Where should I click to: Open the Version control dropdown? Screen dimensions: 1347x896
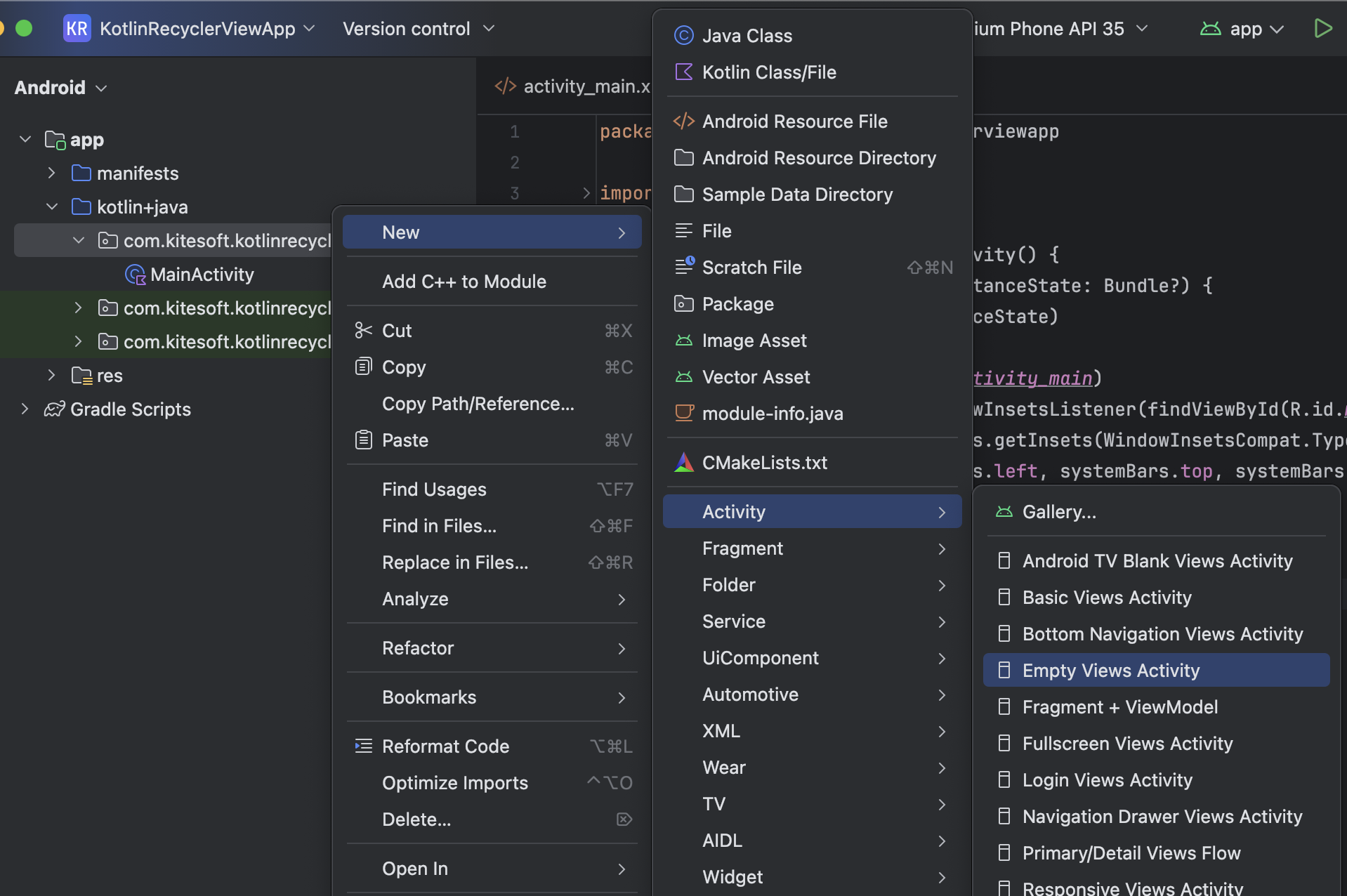click(419, 29)
